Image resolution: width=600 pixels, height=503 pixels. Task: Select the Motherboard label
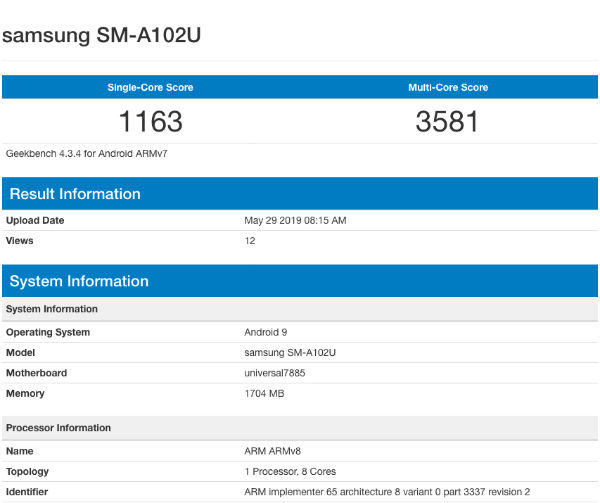[x=36, y=373]
